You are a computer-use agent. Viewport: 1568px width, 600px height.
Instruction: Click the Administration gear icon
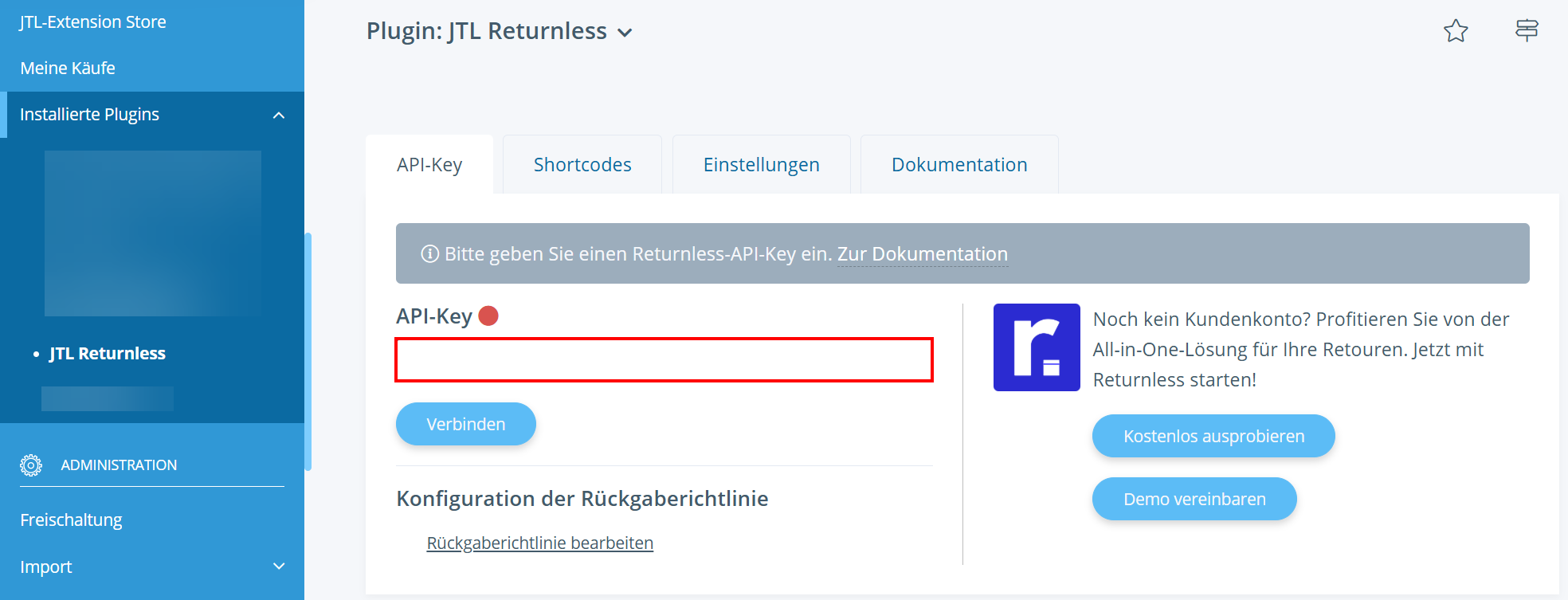(x=31, y=465)
